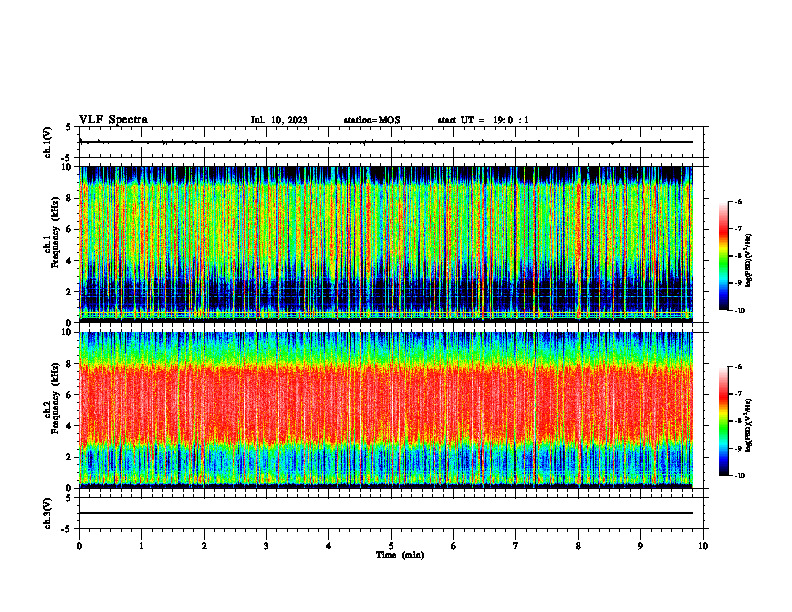Click the ch.1 spectrogram plot panel
792x612 pixels.
[386, 244]
